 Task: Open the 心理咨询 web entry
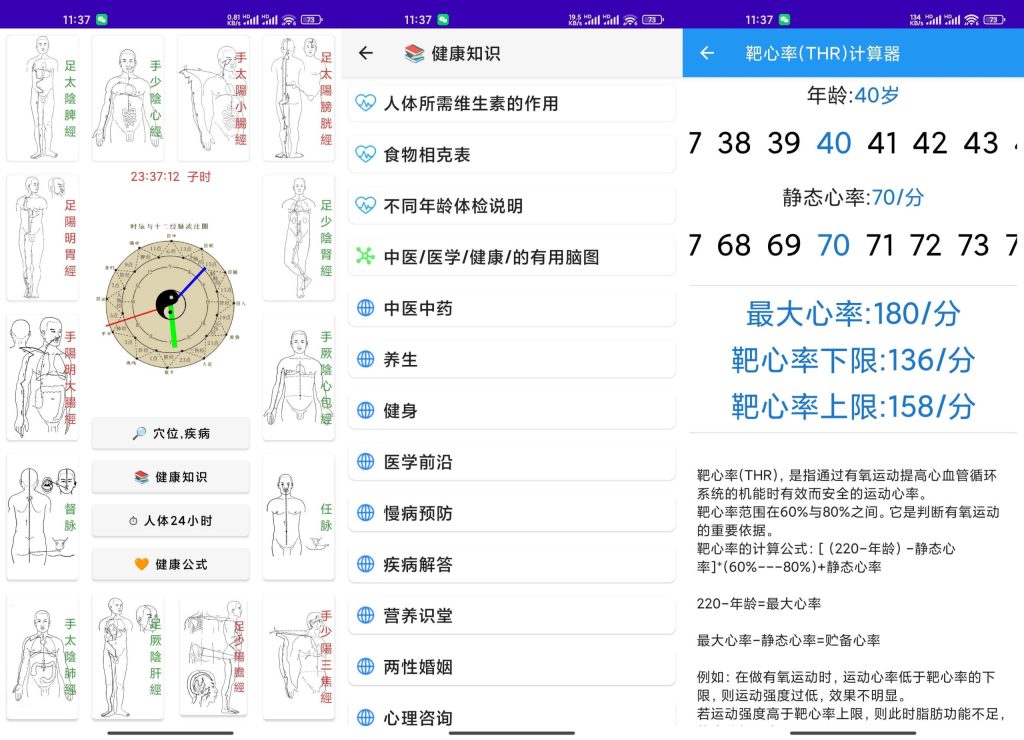[512, 715]
